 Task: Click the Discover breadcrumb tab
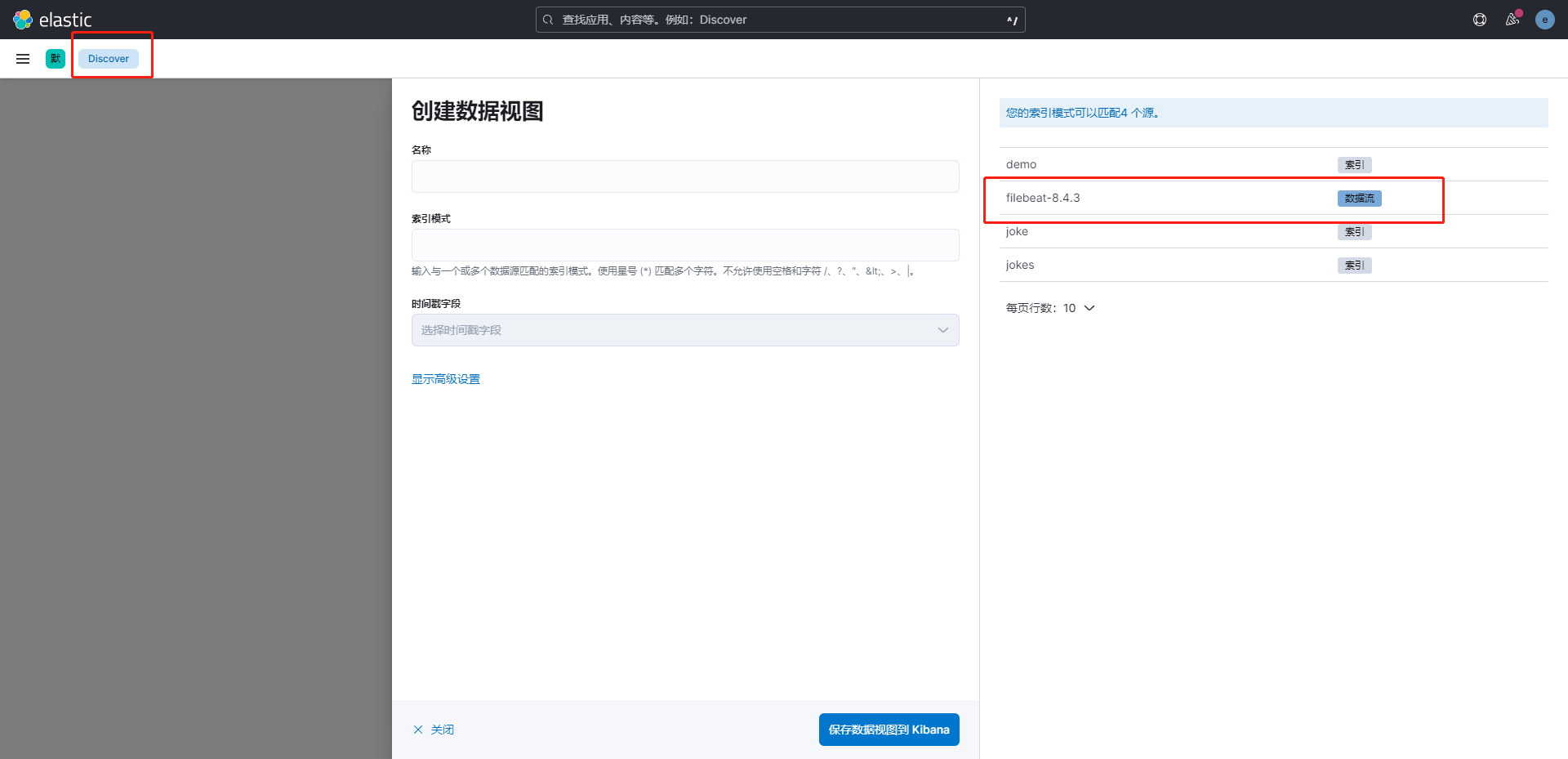[109, 59]
